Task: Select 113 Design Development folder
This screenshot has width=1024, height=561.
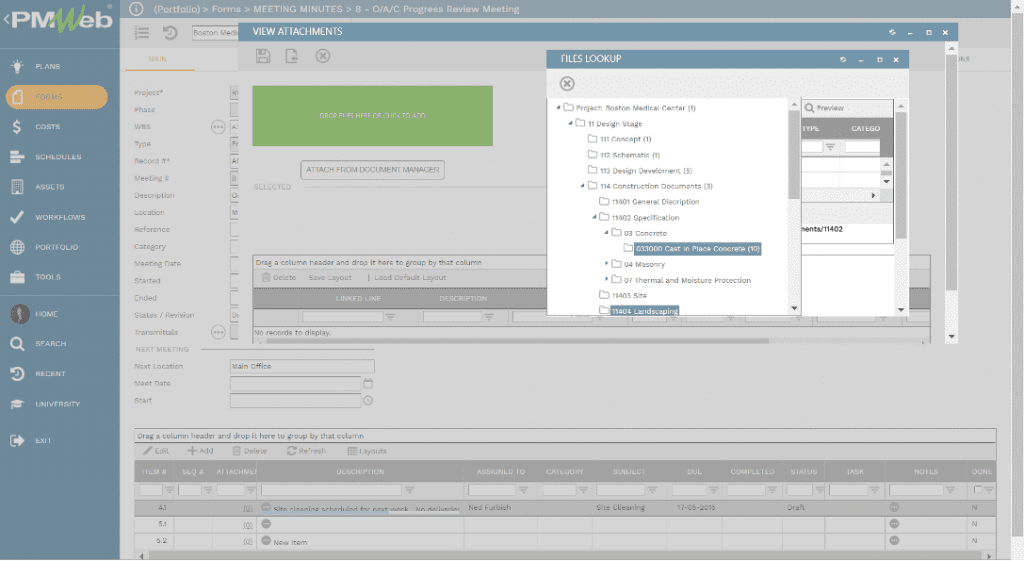Action: tap(646, 170)
